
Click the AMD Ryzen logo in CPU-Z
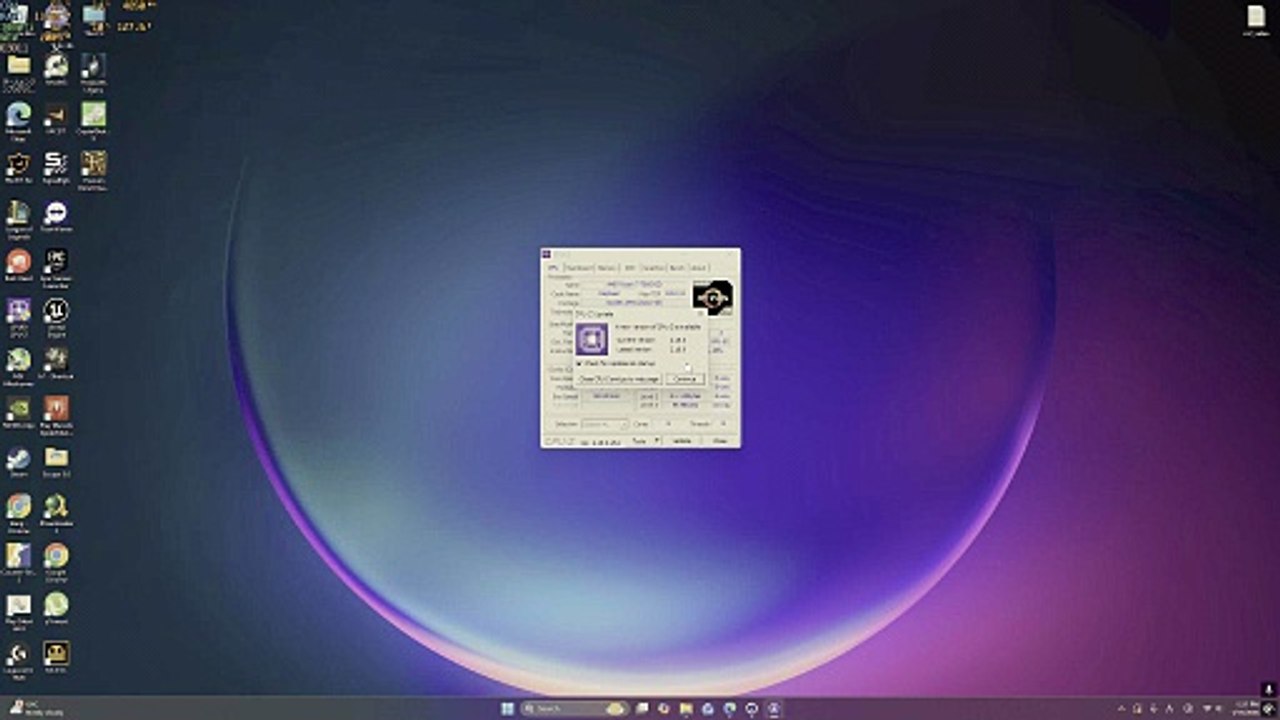[712, 298]
